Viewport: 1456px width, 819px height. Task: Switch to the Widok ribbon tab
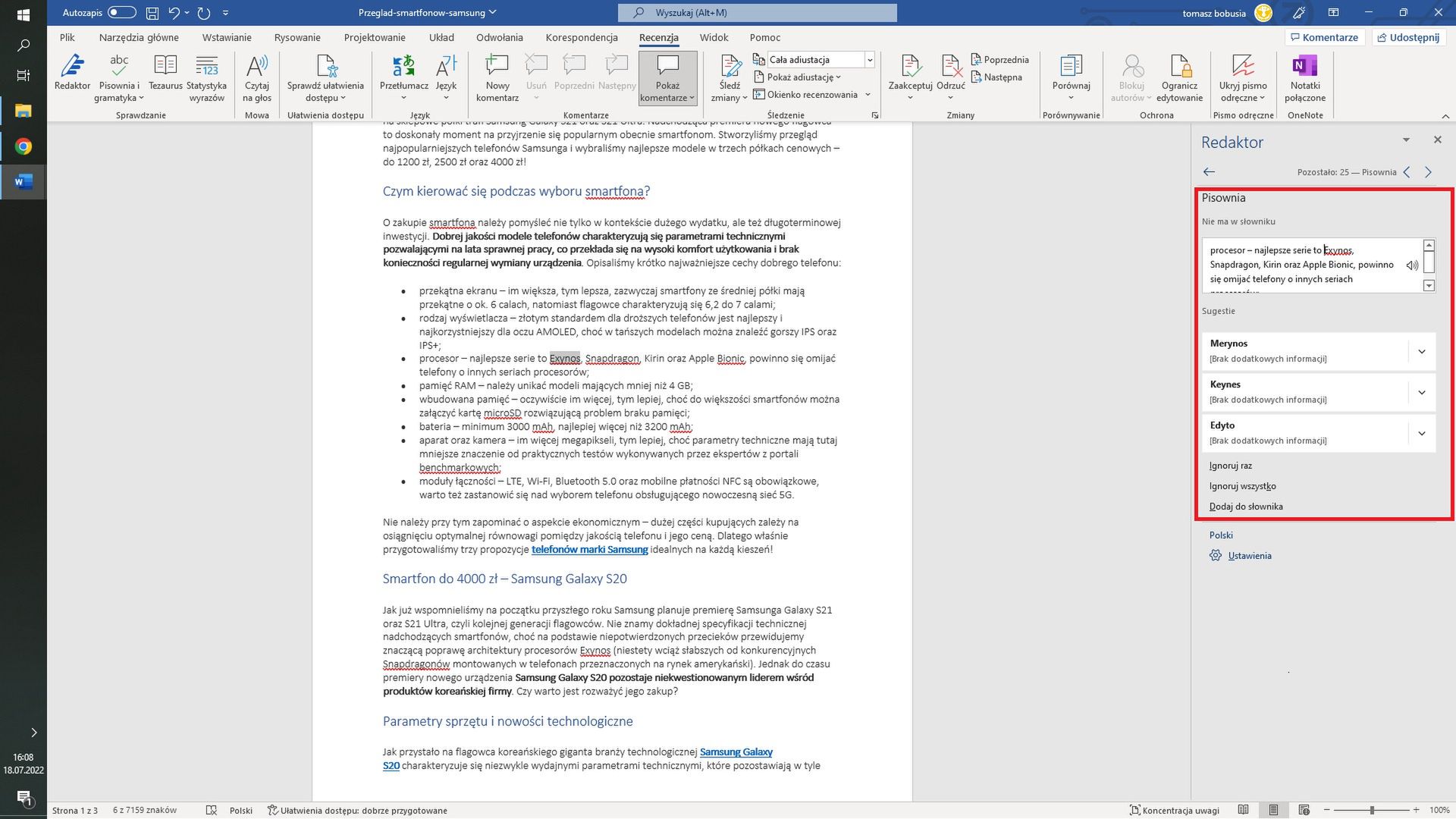(713, 37)
